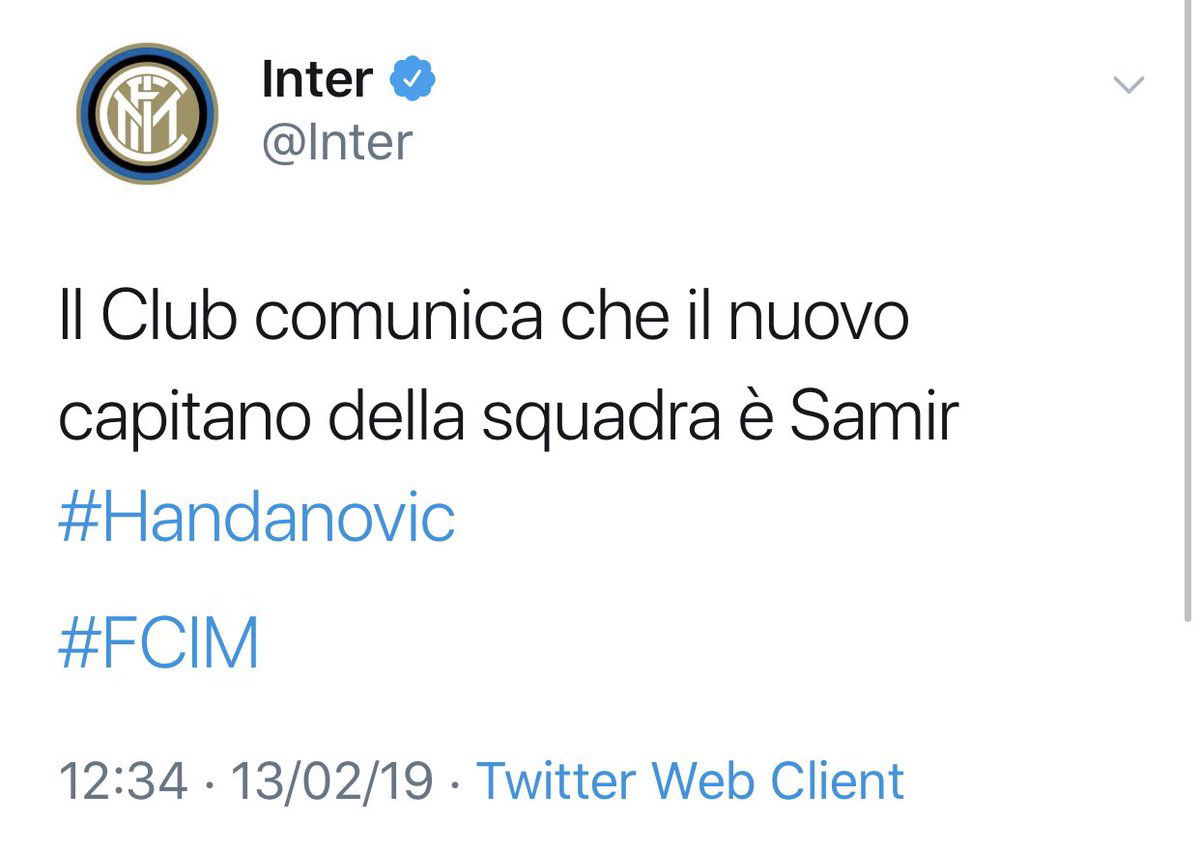Click the opening word "Il" of the tweet
The width and height of the screenshot is (1200, 850).
point(70,318)
